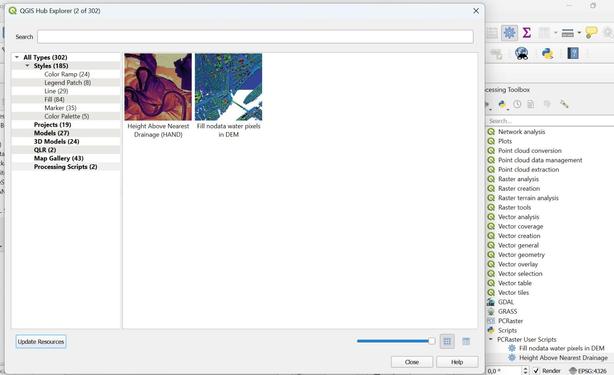Image resolution: width=614 pixels, height=375 pixels.
Task: Click the measure line ruler icon
Action: point(567,33)
